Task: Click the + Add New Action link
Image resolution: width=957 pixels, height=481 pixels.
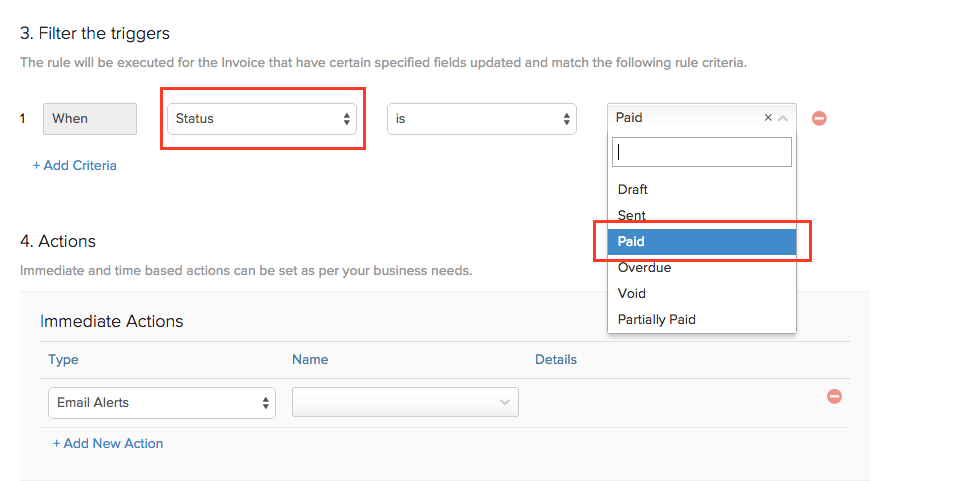Action: tap(108, 444)
